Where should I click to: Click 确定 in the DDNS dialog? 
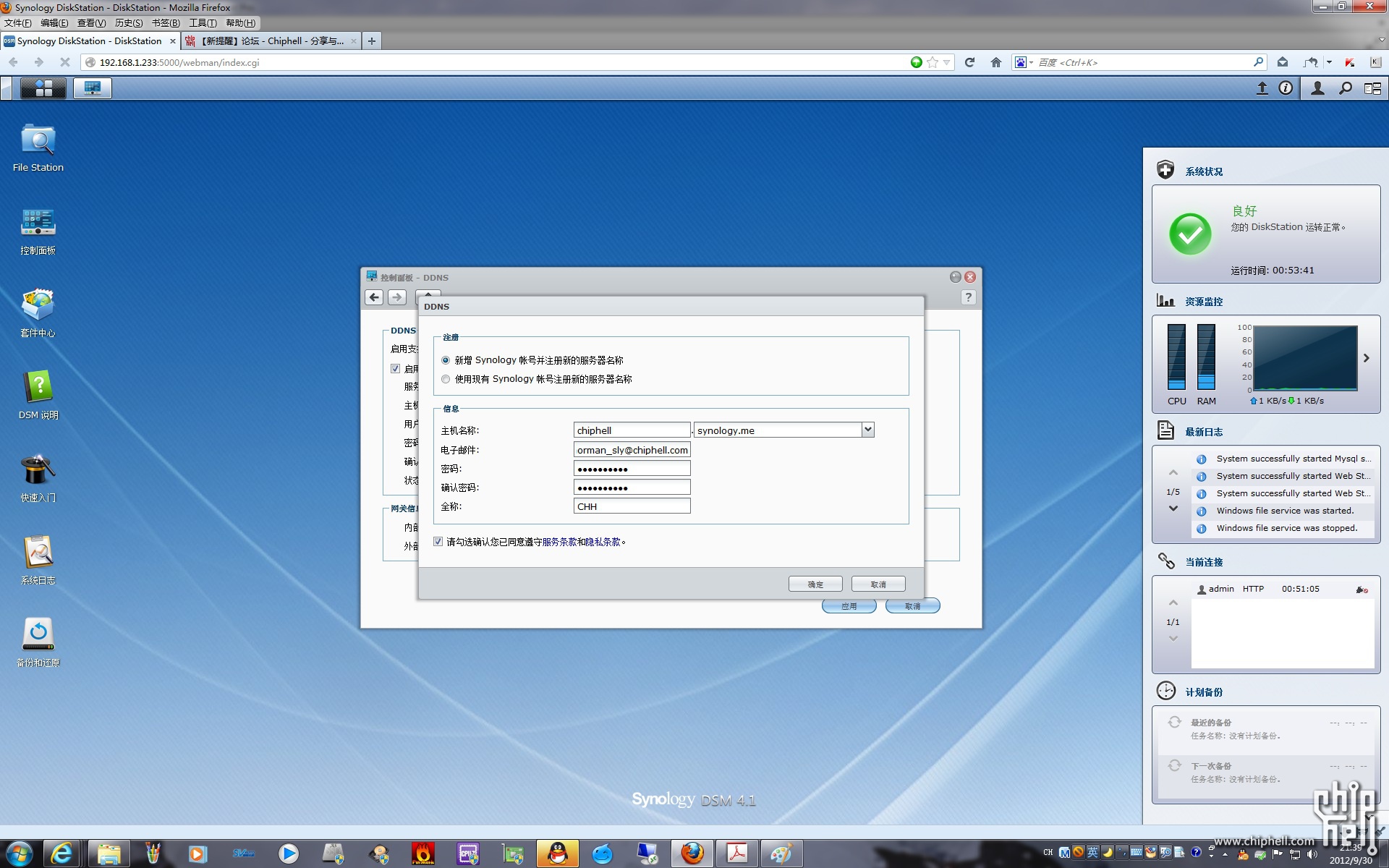click(815, 584)
